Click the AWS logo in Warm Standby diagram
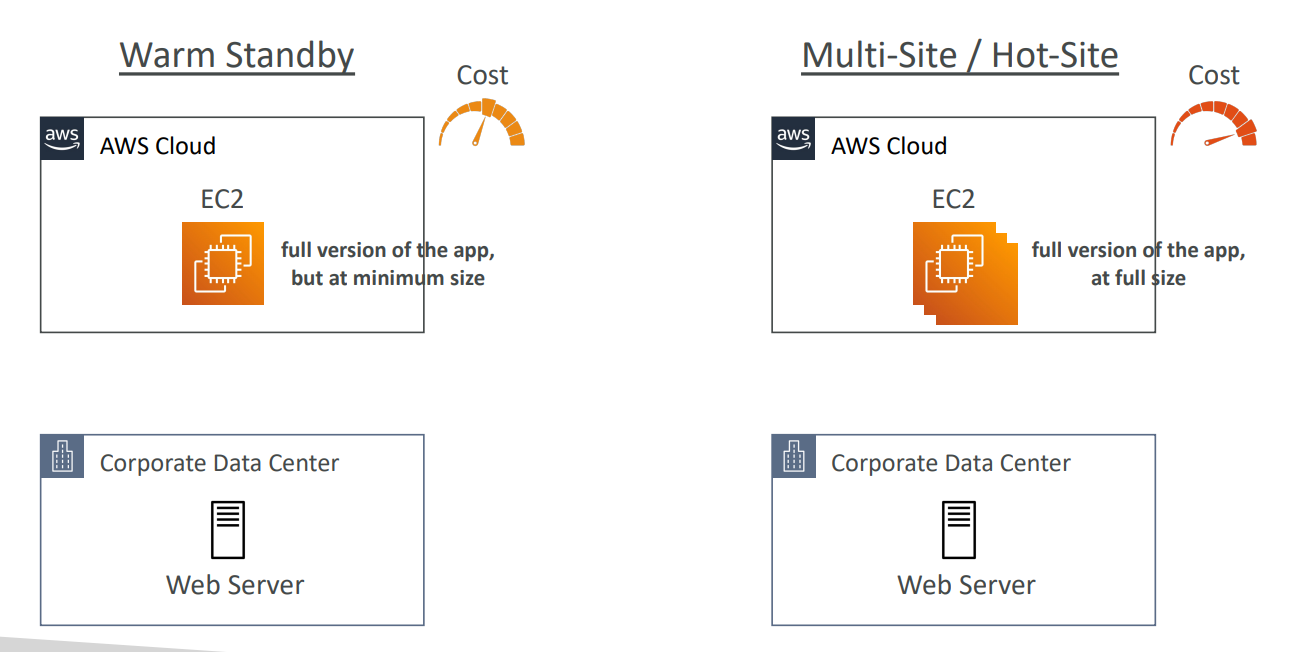Screen dimensions: 1296x652 click(62, 138)
